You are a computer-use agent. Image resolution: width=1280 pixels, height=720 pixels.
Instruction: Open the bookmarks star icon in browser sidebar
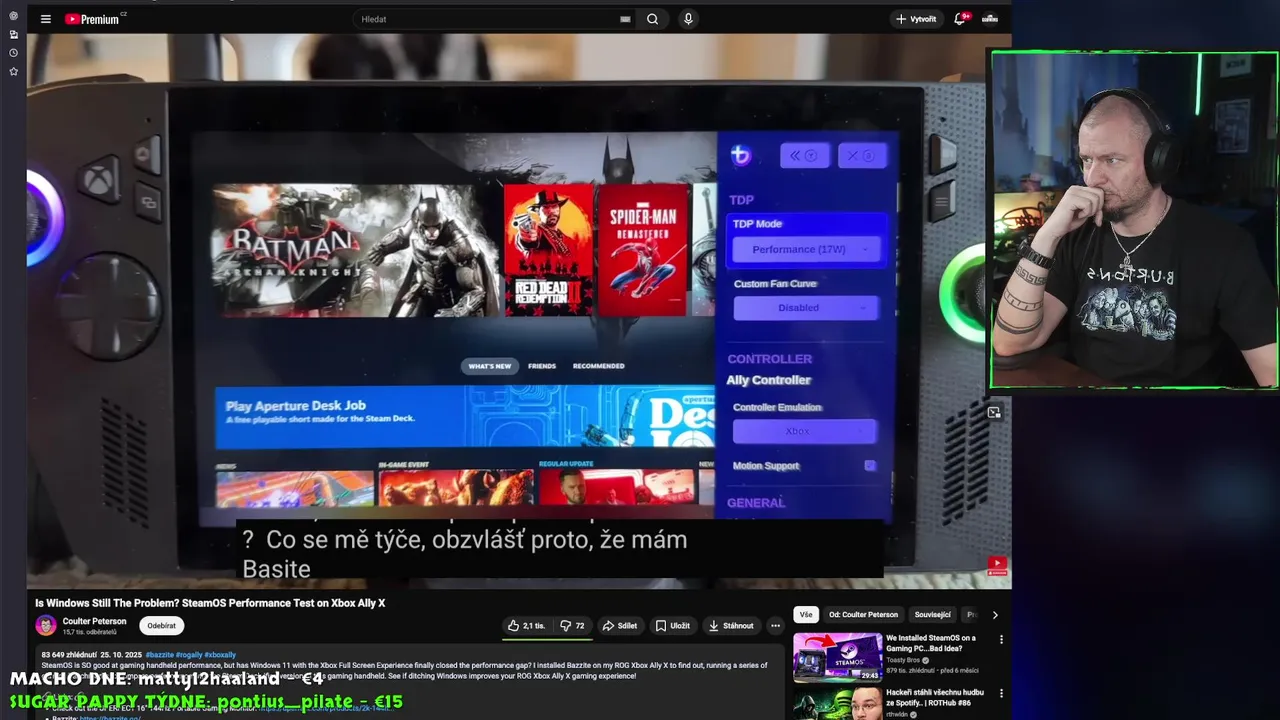13,72
